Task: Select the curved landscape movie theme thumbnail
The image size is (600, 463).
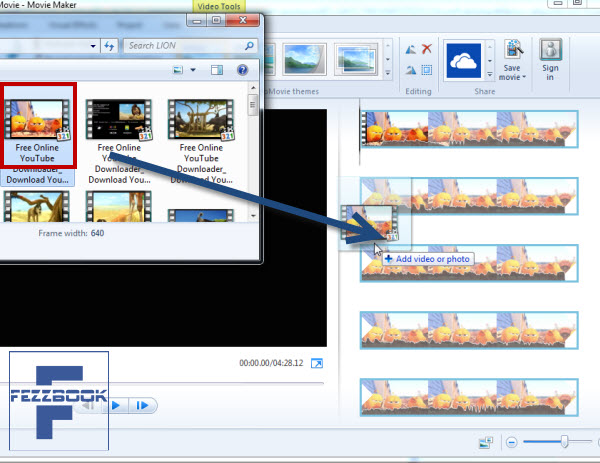Action: coord(305,59)
